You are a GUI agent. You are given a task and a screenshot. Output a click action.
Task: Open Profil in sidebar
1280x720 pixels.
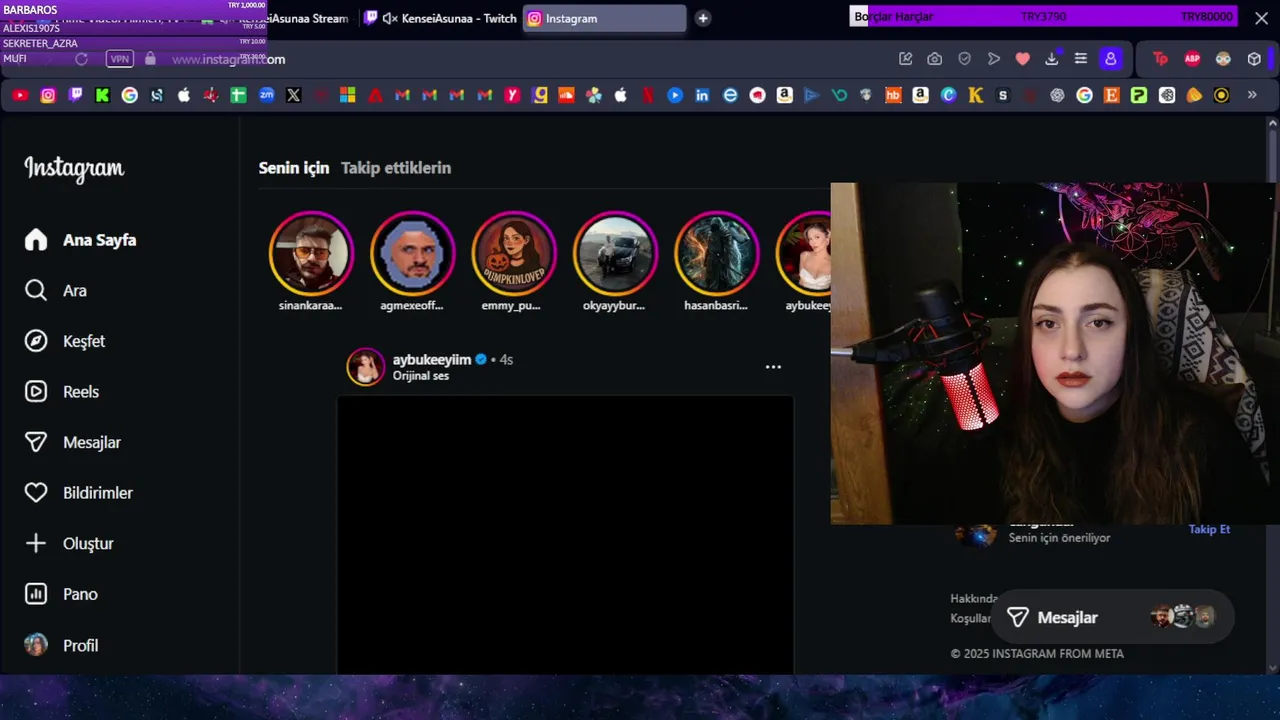coord(61,645)
